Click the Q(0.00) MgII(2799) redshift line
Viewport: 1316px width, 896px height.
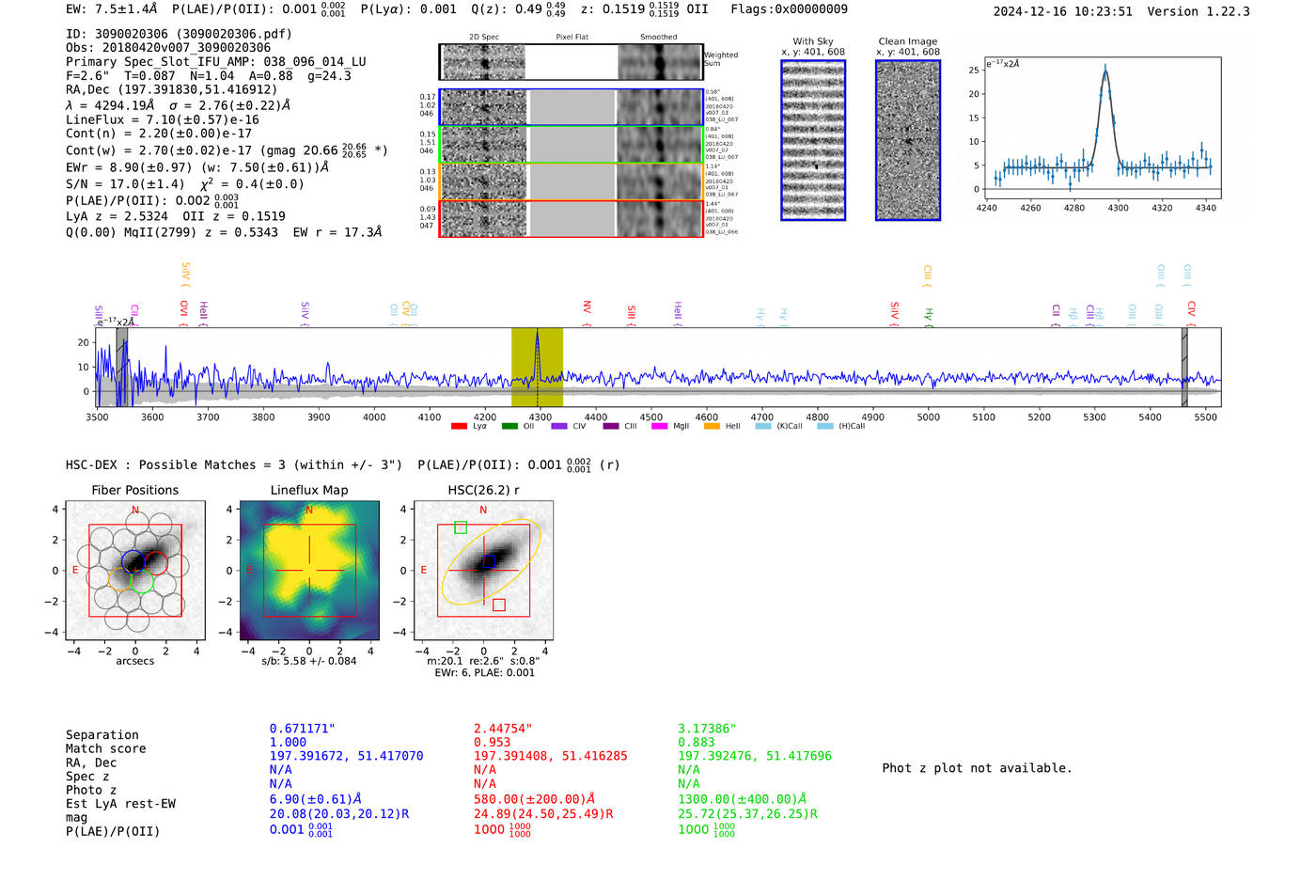224,232
